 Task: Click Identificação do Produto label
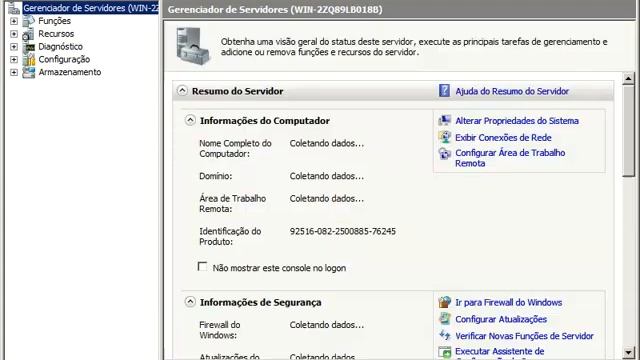tap(230, 236)
